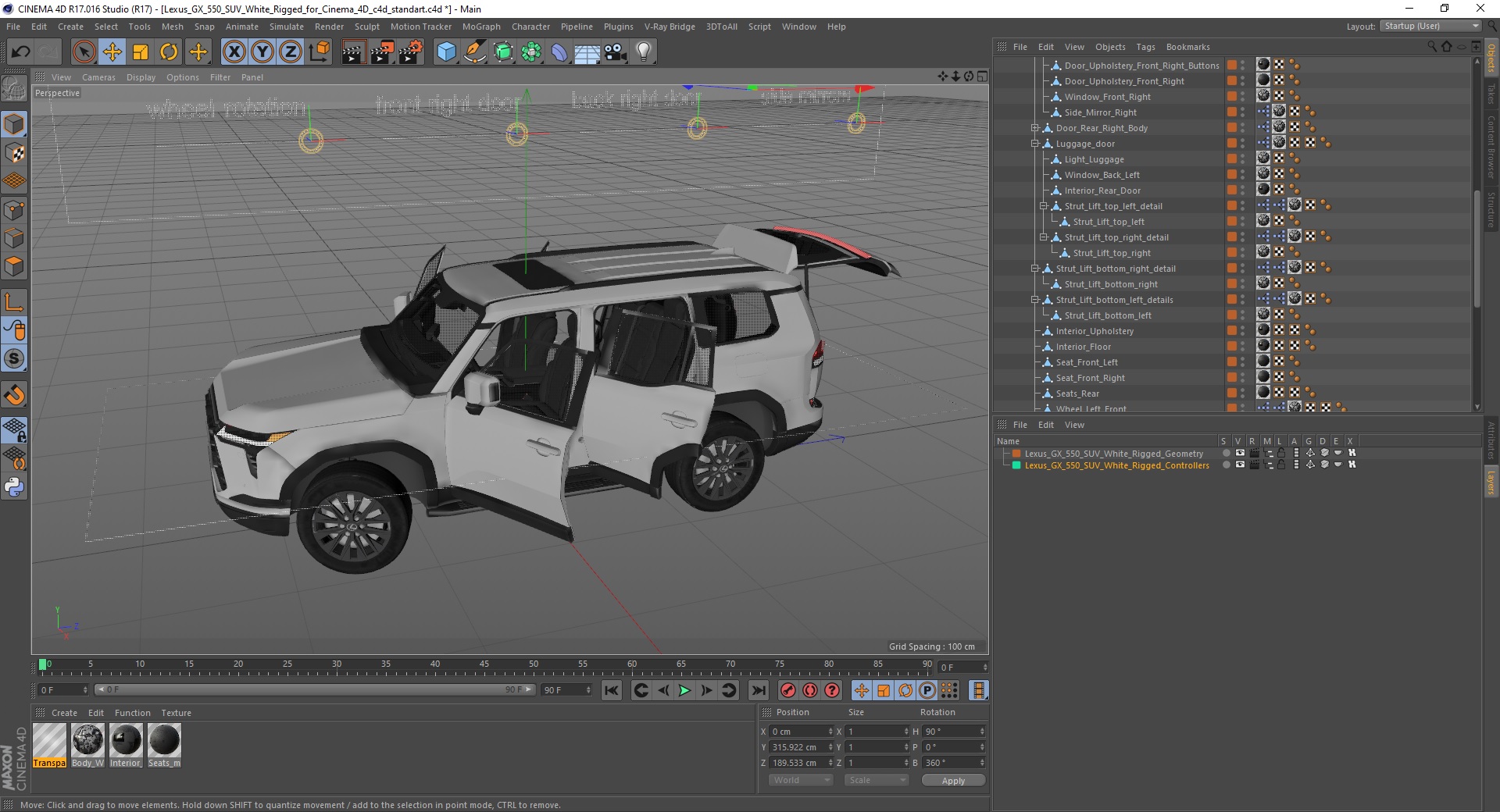Open material manager Create menu
1500x812 pixels.
pyautogui.click(x=64, y=713)
